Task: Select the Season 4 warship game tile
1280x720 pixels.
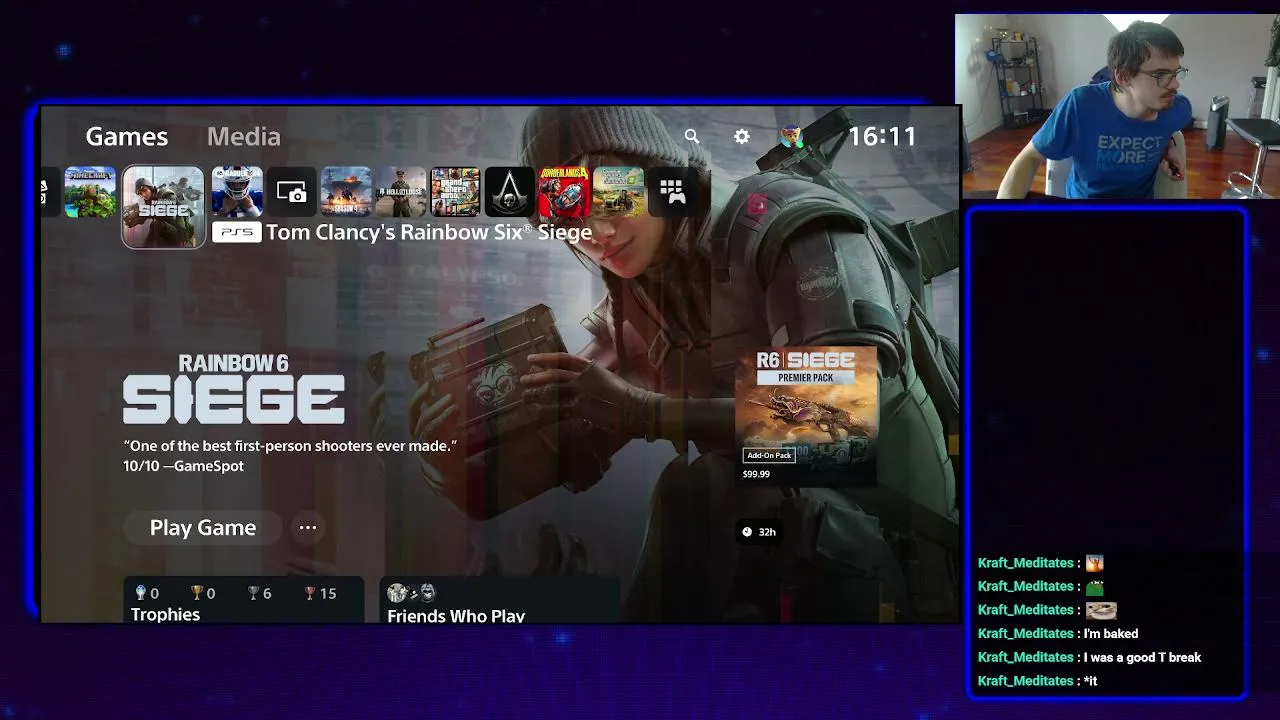Action: point(346,192)
